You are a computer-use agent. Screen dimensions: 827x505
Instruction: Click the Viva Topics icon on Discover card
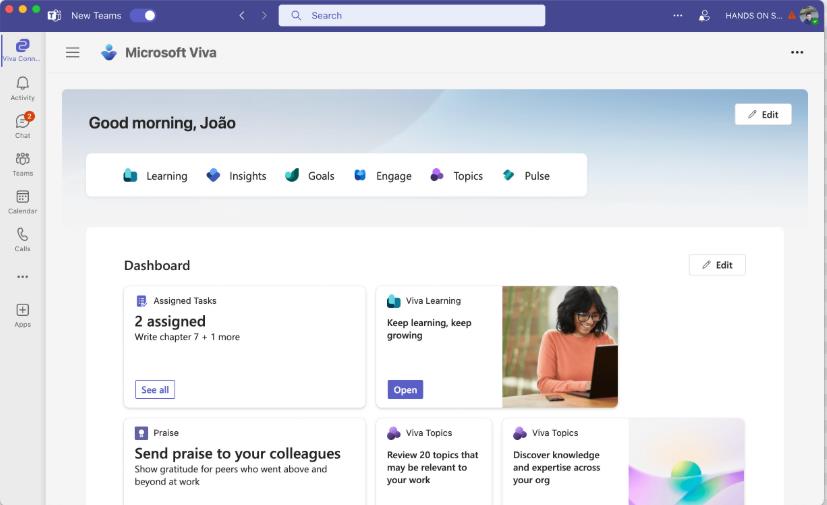[520, 433]
